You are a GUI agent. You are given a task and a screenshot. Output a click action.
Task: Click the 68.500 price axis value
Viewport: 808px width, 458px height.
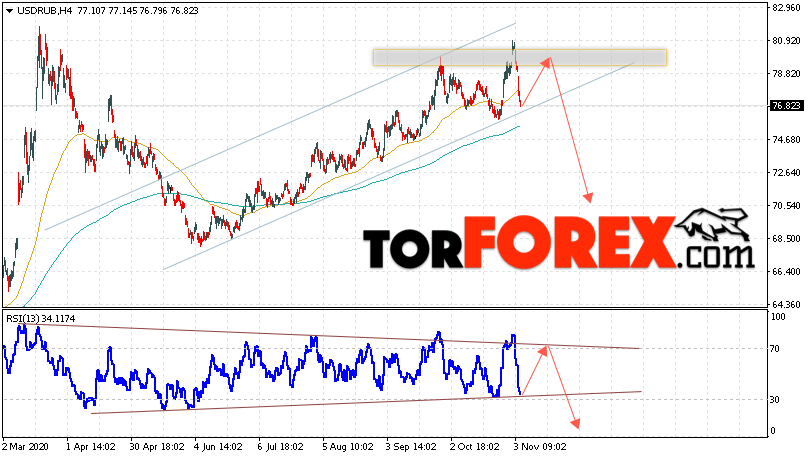pos(786,239)
